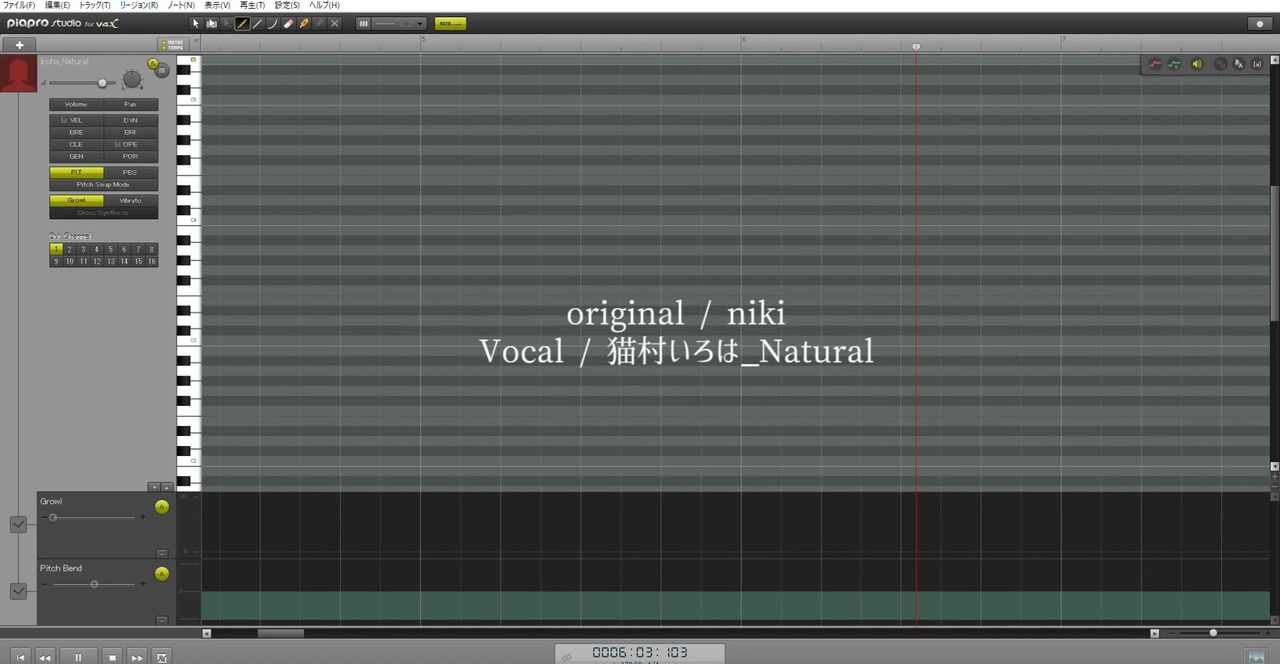Click the note split squares icon
The height and width of the screenshot is (664, 1280).
(x=1221, y=64)
